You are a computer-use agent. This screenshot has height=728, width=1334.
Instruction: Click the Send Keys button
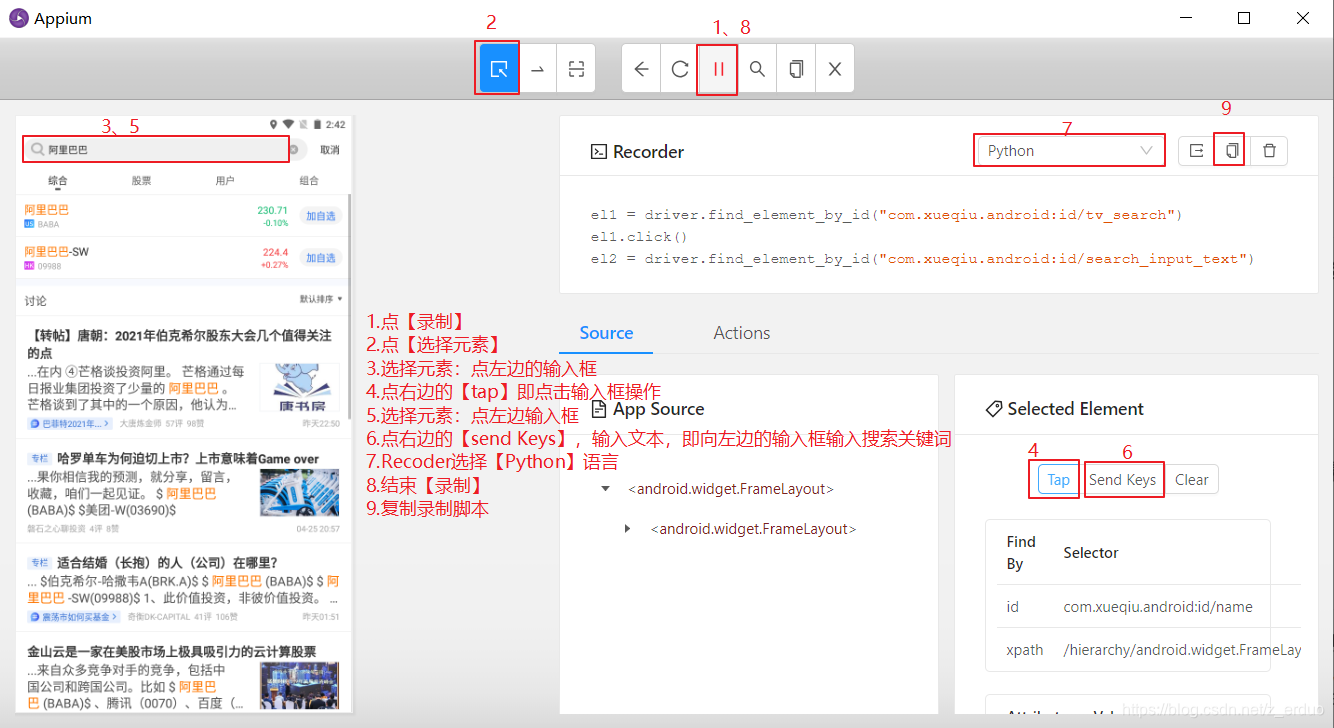(1123, 479)
